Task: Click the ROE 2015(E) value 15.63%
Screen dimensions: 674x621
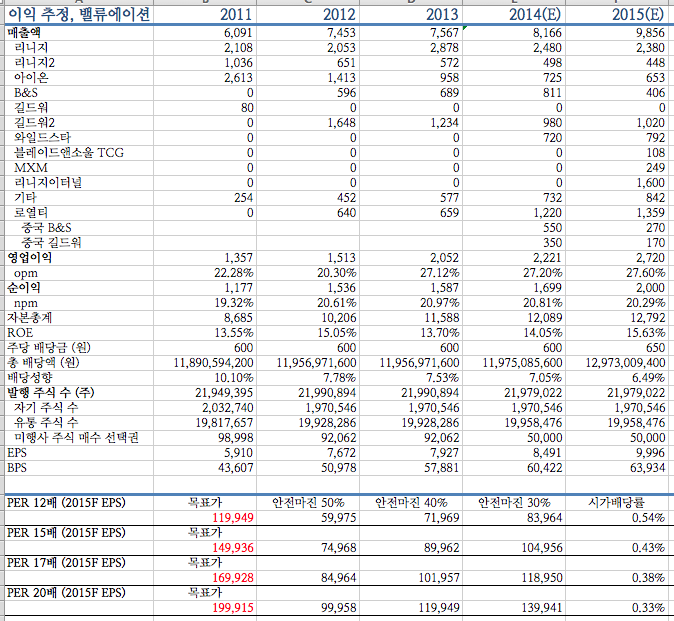Action: pyautogui.click(x=646, y=333)
